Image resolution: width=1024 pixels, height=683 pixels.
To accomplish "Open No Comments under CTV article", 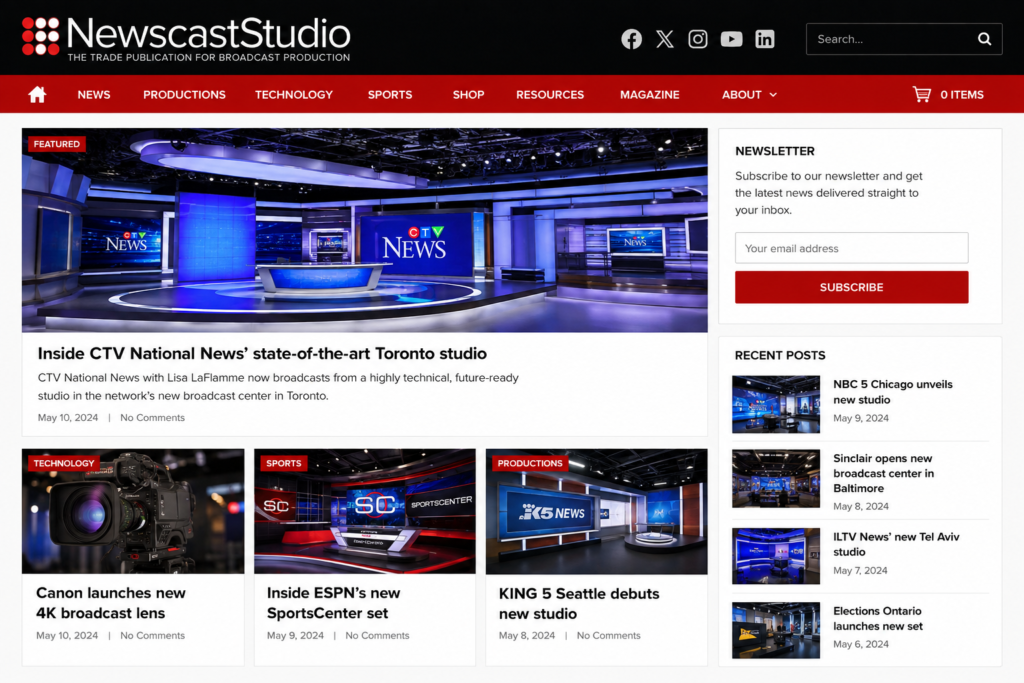I will coord(152,417).
